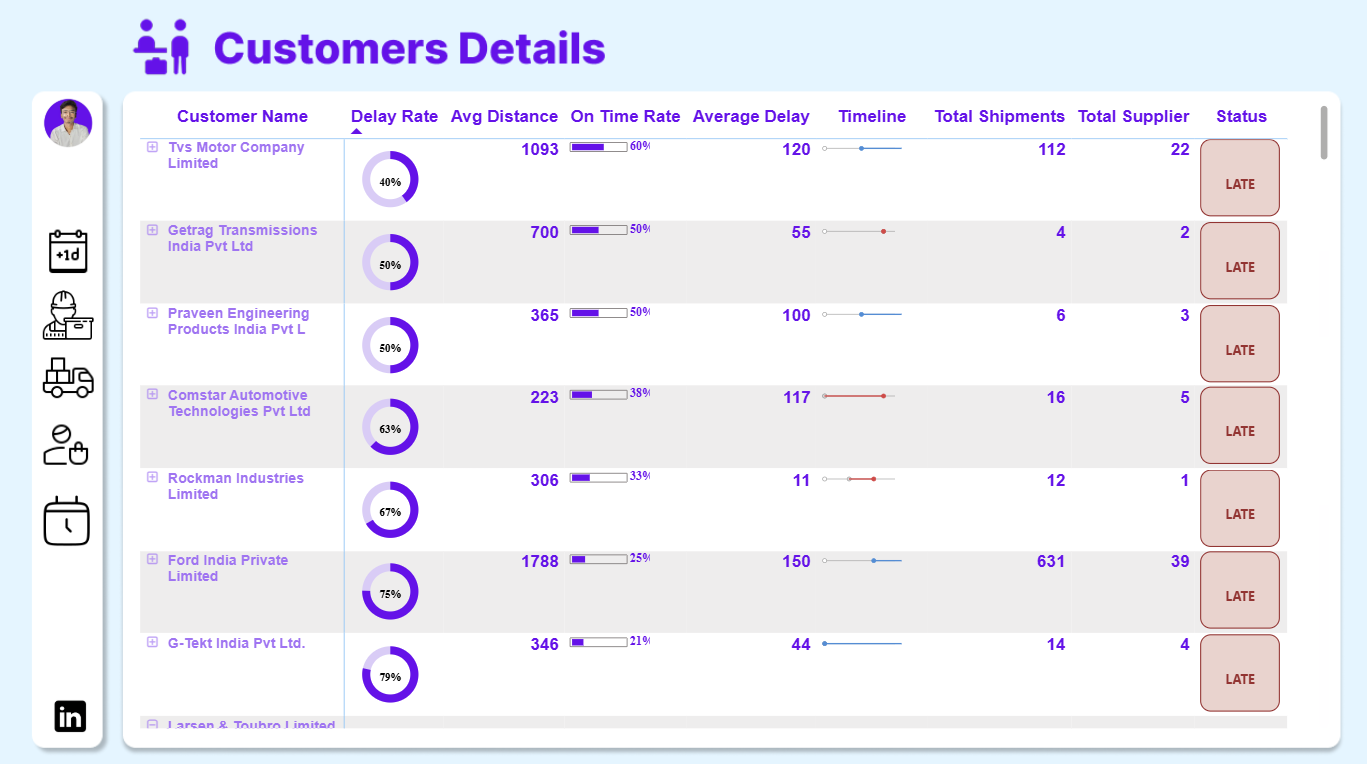The width and height of the screenshot is (1367, 764).
Task: Select the Tvs Motor Company Limited name
Action: point(236,155)
